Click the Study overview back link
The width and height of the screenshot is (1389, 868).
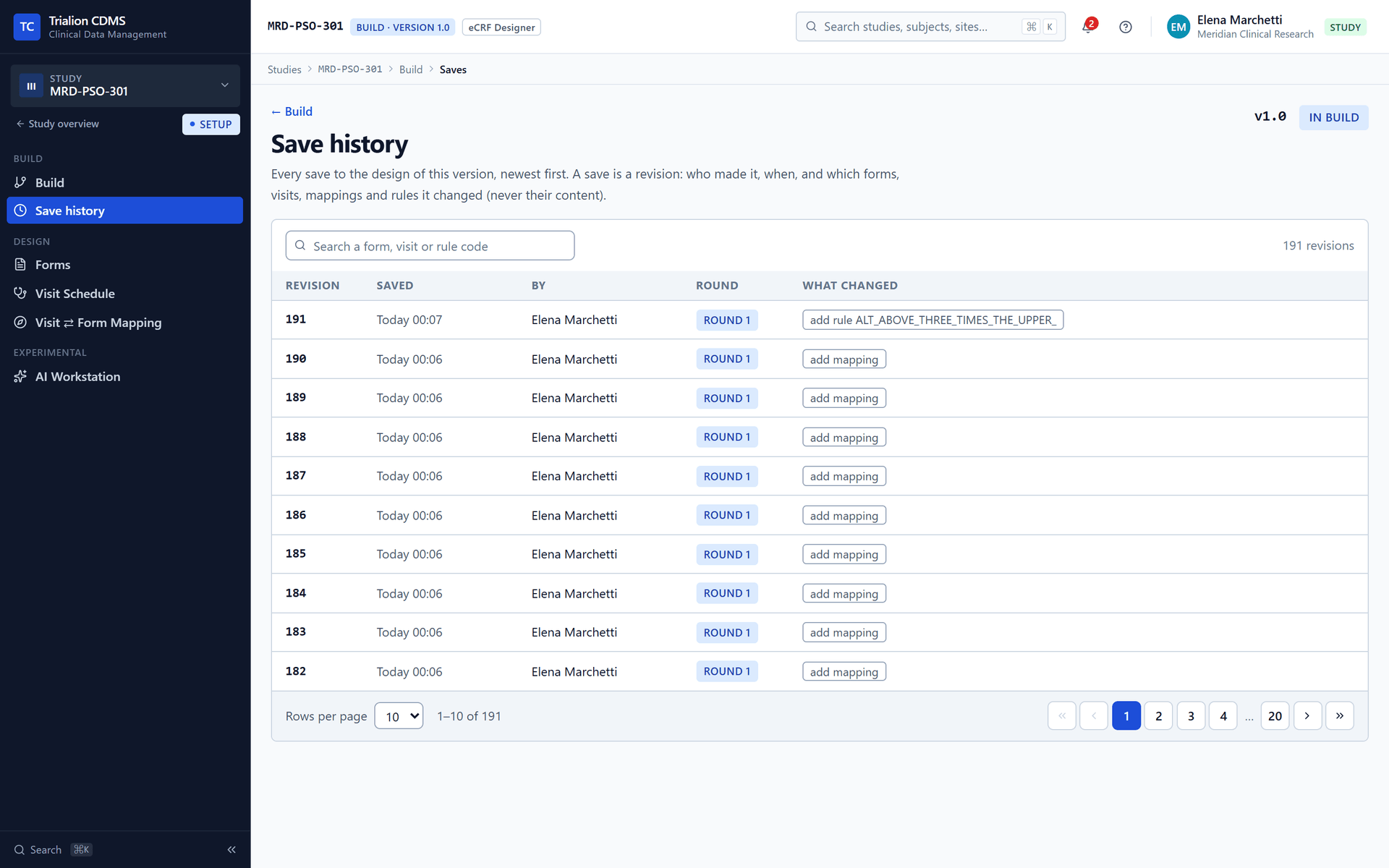58,124
